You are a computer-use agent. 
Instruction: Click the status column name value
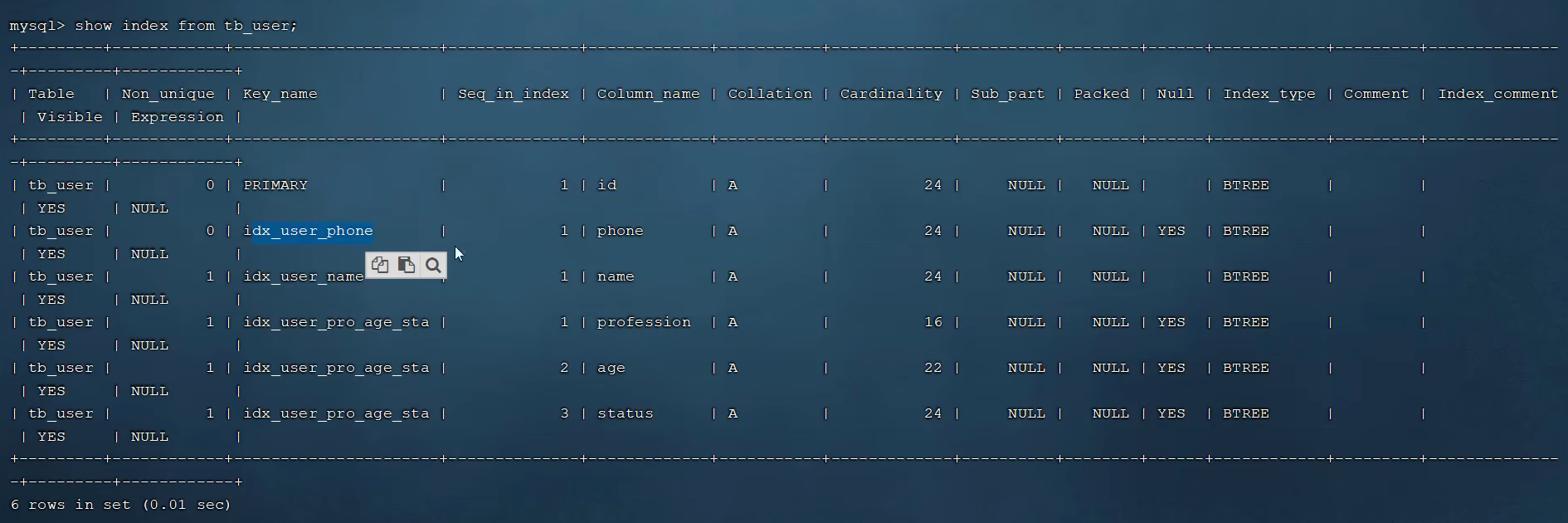click(626, 413)
